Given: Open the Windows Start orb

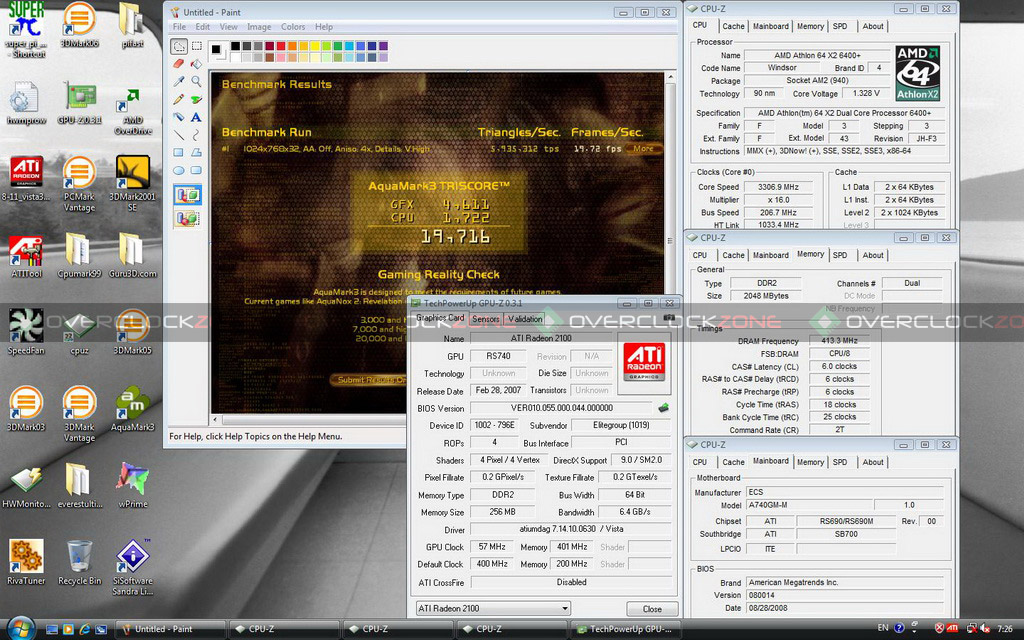Looking at the screenshot, I should [x=21, y=628].
